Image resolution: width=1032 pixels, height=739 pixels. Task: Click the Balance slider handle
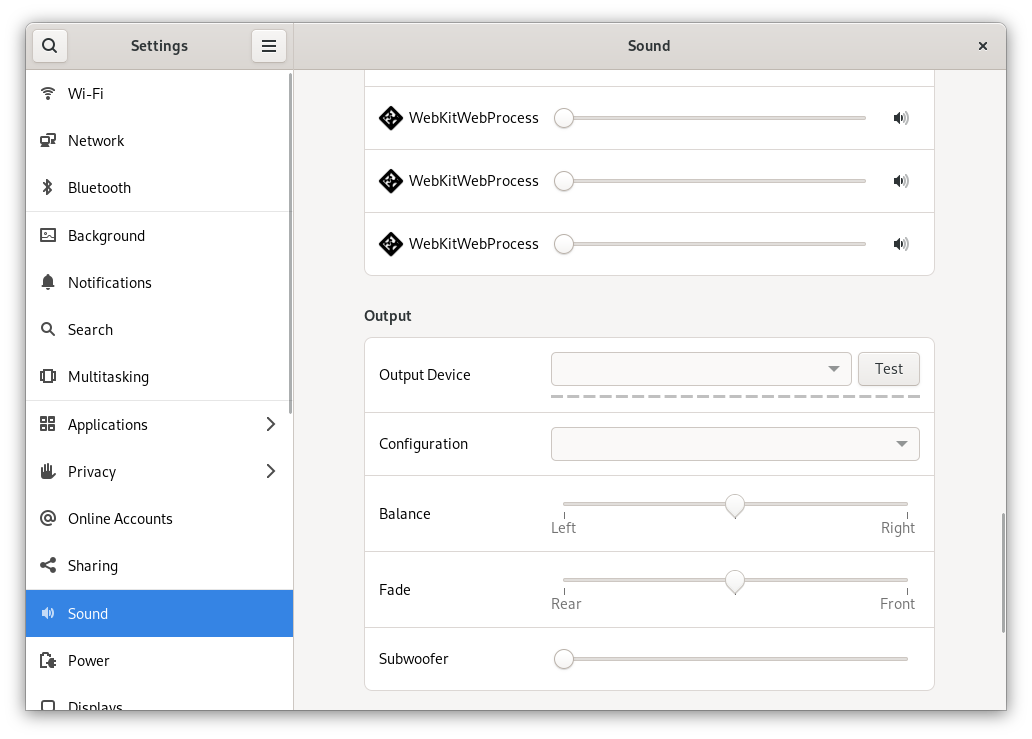click(735, 505)
